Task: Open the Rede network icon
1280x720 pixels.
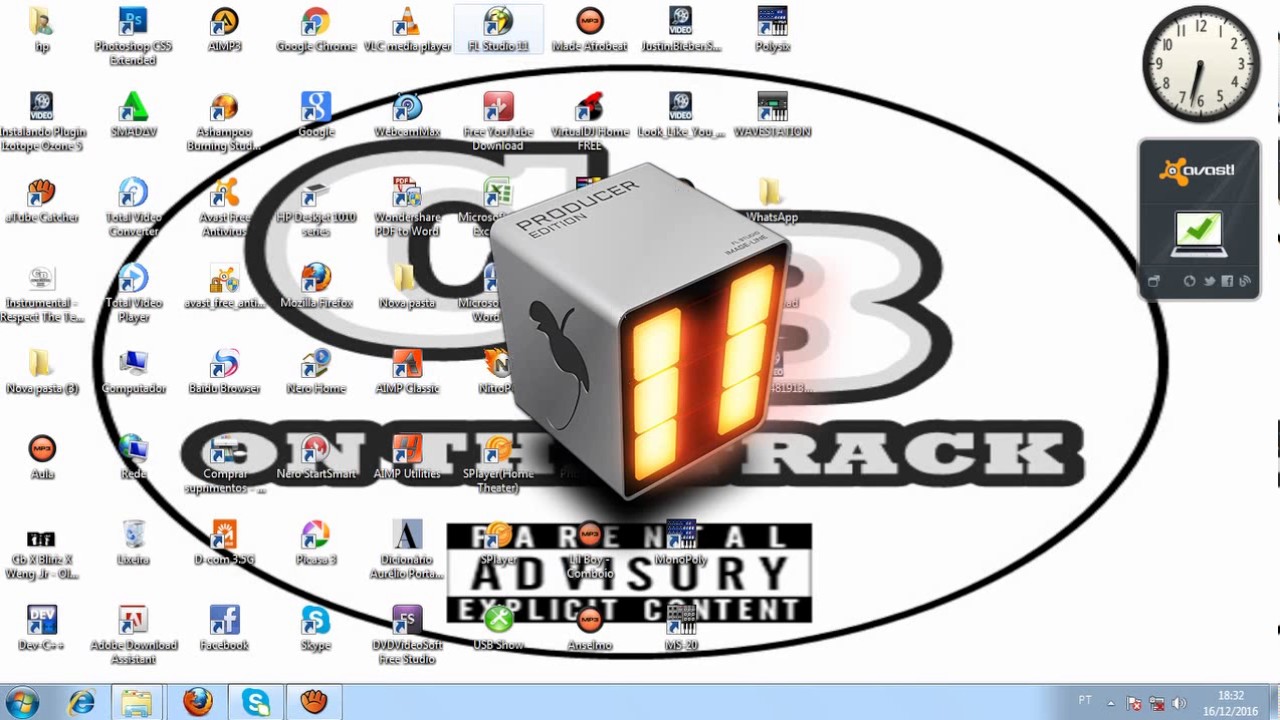Action: (133, 456)
